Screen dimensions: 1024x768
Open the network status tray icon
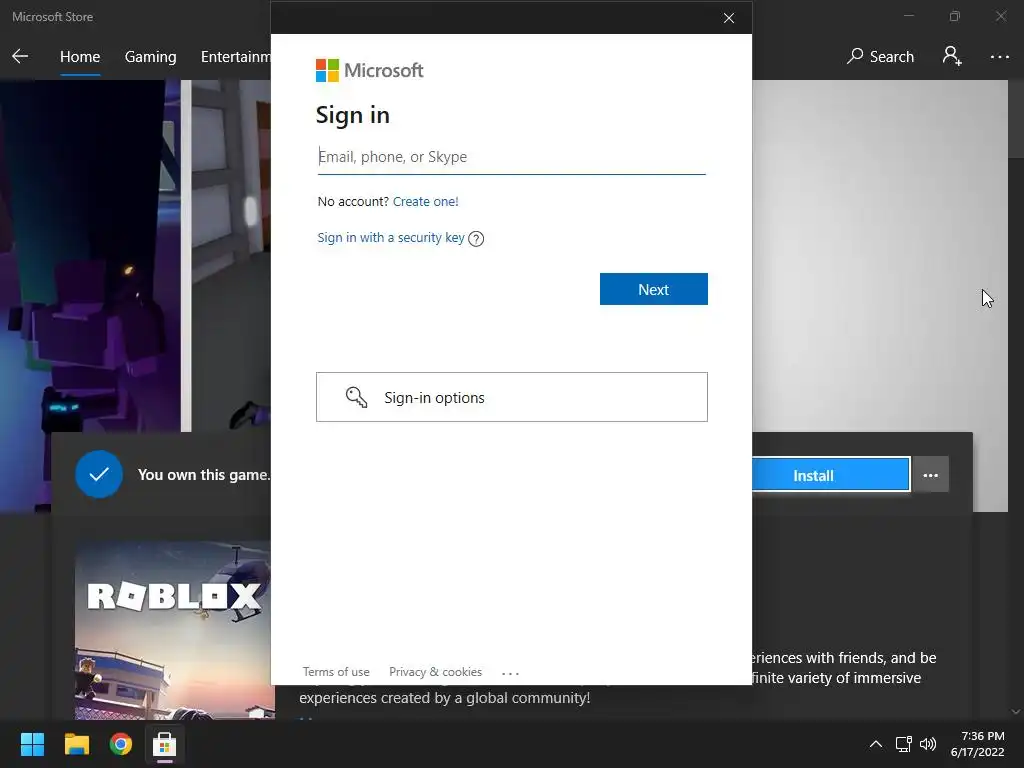click(904, 744)
